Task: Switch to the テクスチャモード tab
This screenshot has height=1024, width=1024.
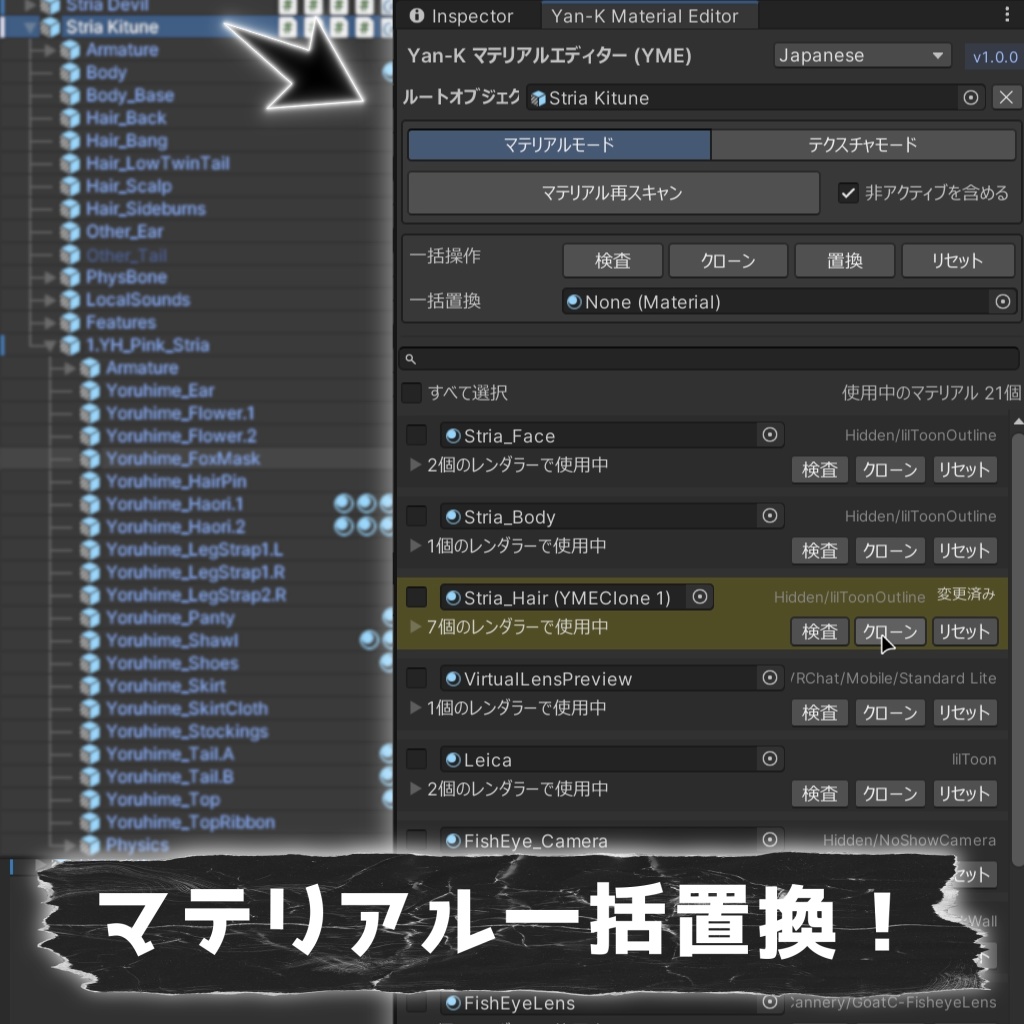Action: 865,144
